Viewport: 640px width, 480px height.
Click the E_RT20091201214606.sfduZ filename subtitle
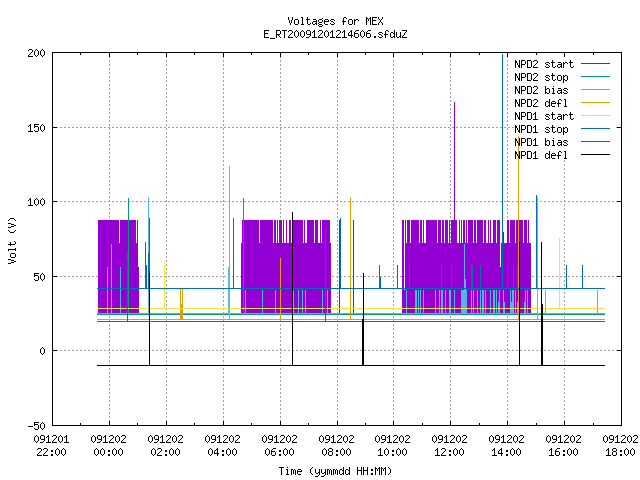pyautogui.click(x=335, y=34)
